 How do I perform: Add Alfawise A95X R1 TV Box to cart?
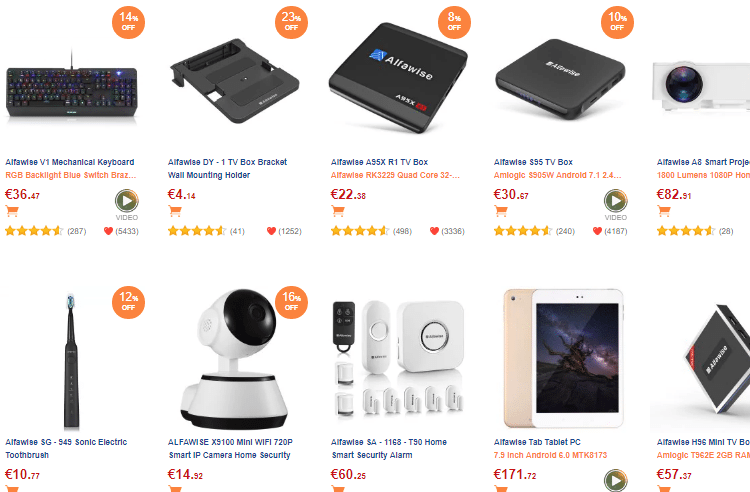338,211
